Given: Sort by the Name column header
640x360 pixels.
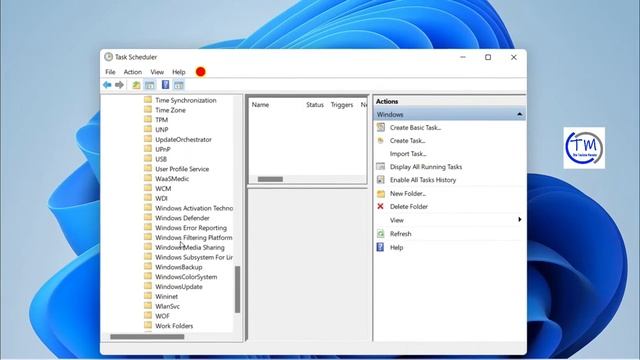Looking at the screenshot, I should click(x=260, y=105).
